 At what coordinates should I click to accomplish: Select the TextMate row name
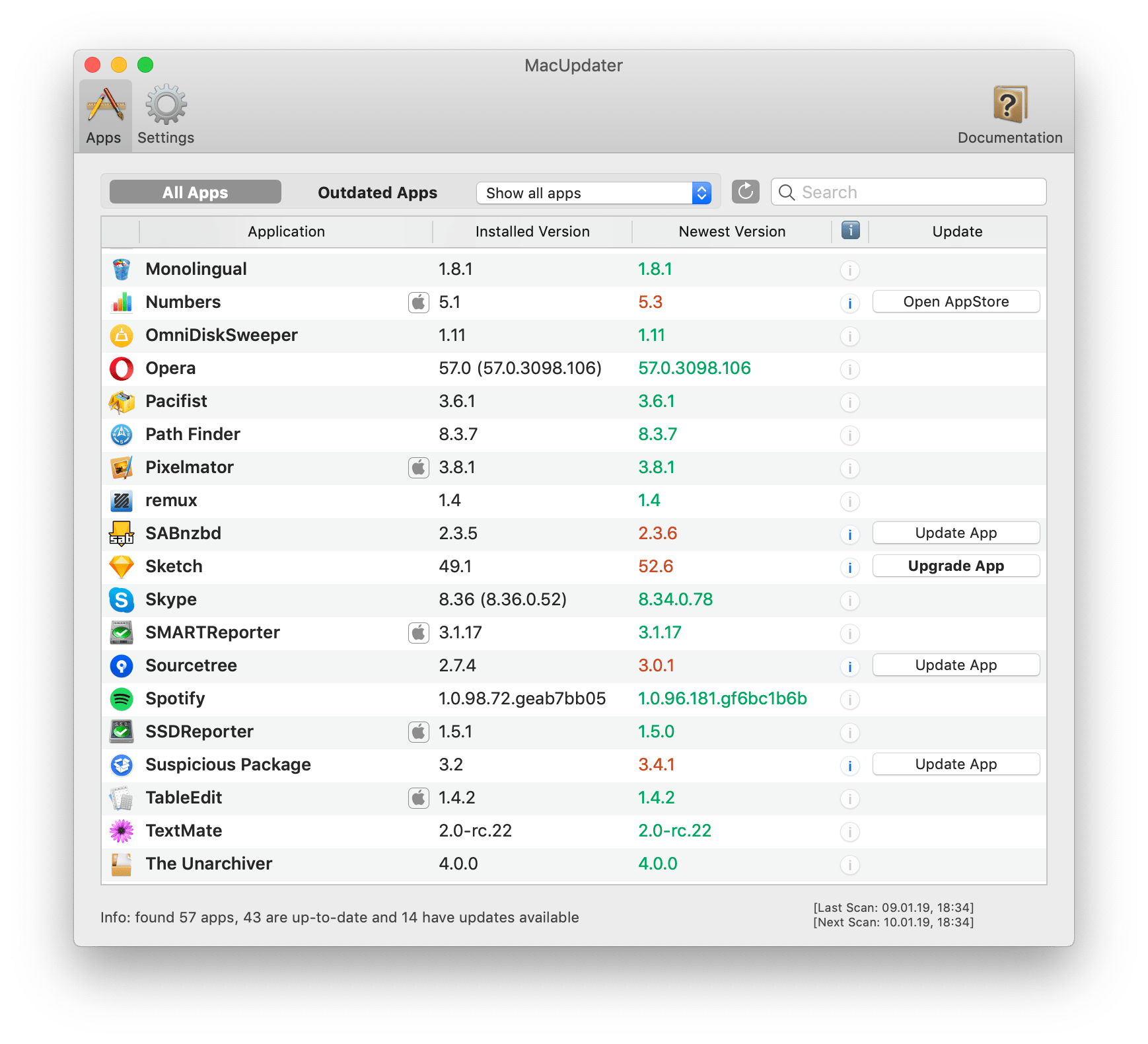184,831
